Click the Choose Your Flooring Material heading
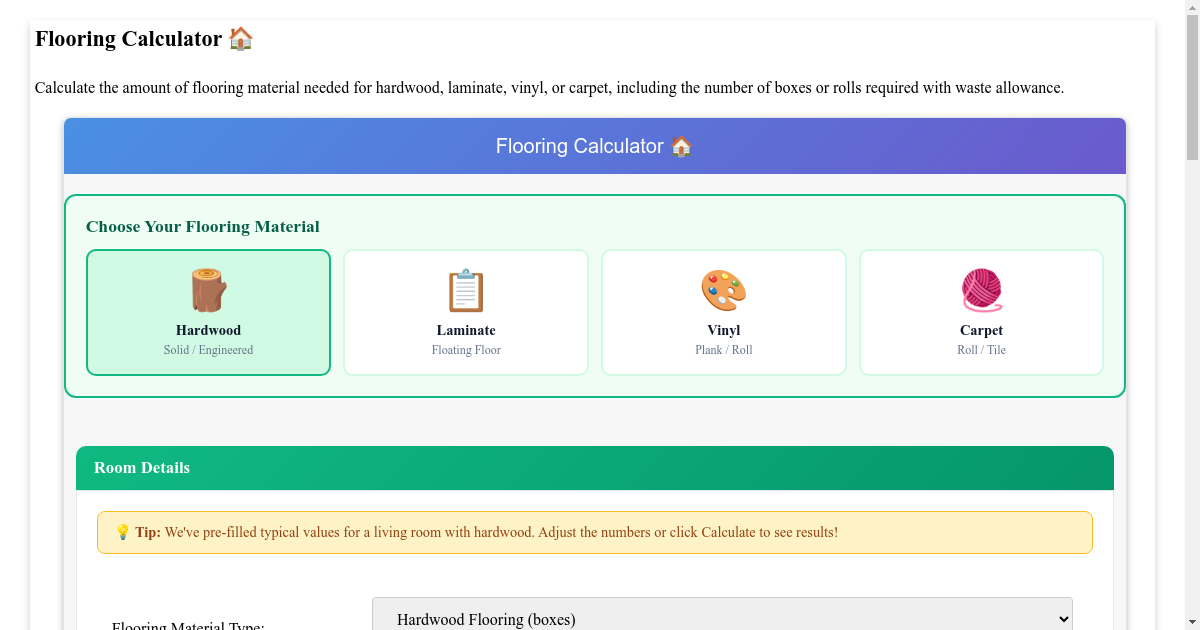 pos(204,226)
